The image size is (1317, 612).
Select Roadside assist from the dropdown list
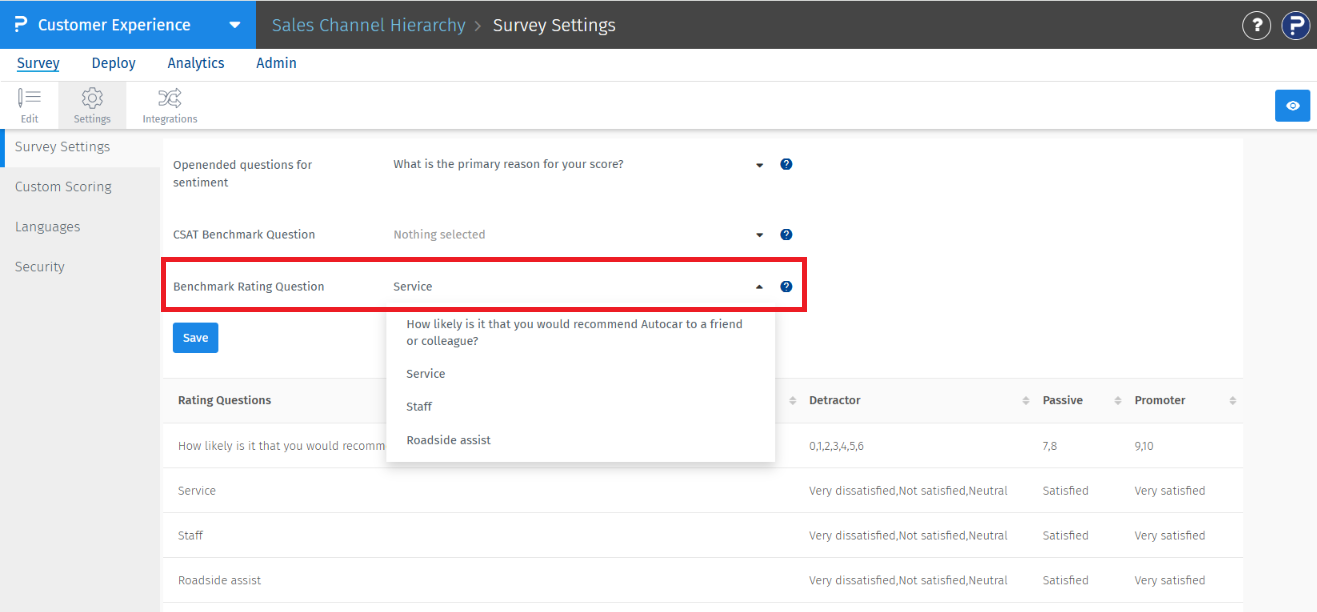click(x=448, y=439)
